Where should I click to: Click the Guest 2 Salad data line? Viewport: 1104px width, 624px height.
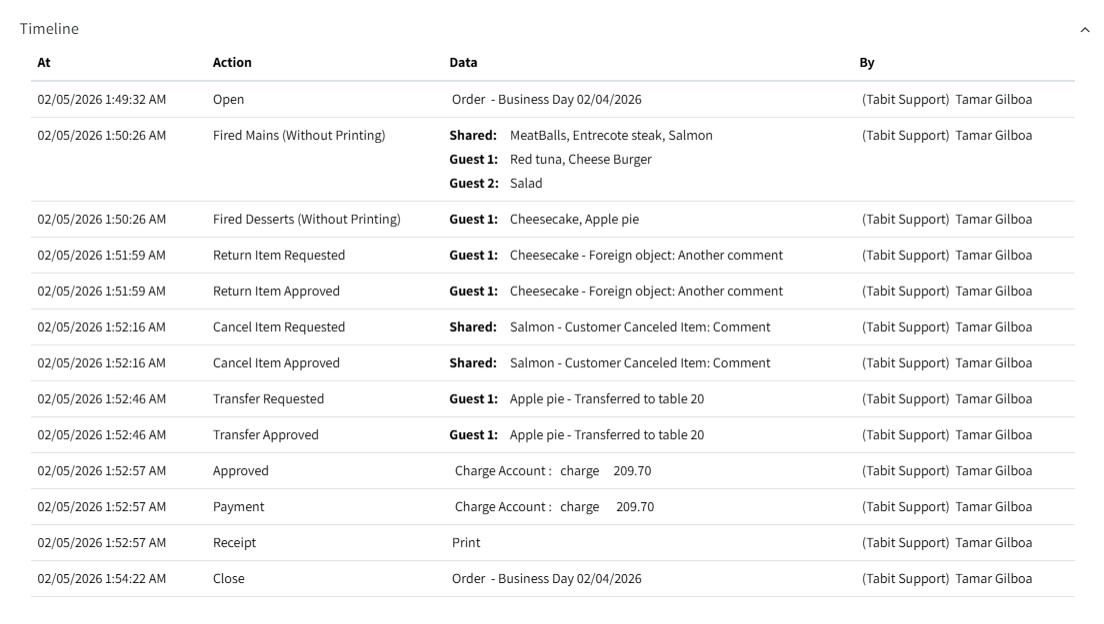[x=496, y=183]
